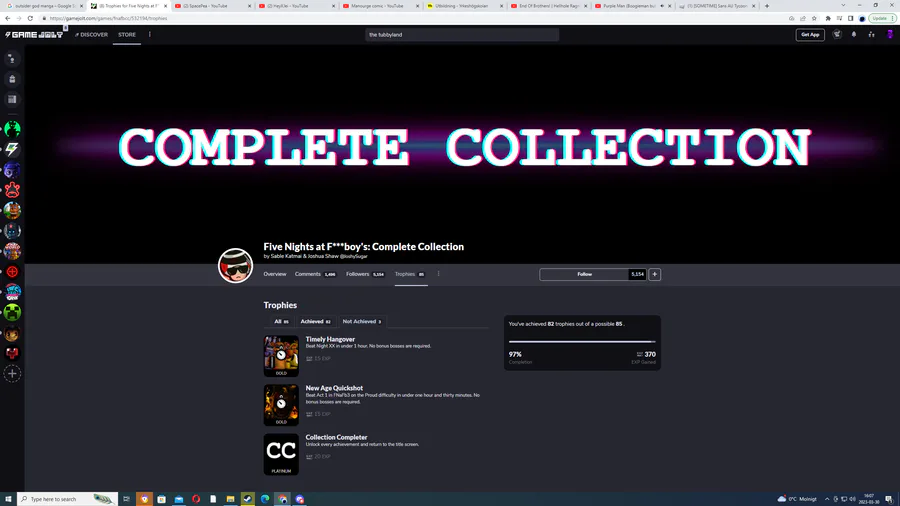Click the Get App button
900x506 pixels.
click(x=810, y=34)
